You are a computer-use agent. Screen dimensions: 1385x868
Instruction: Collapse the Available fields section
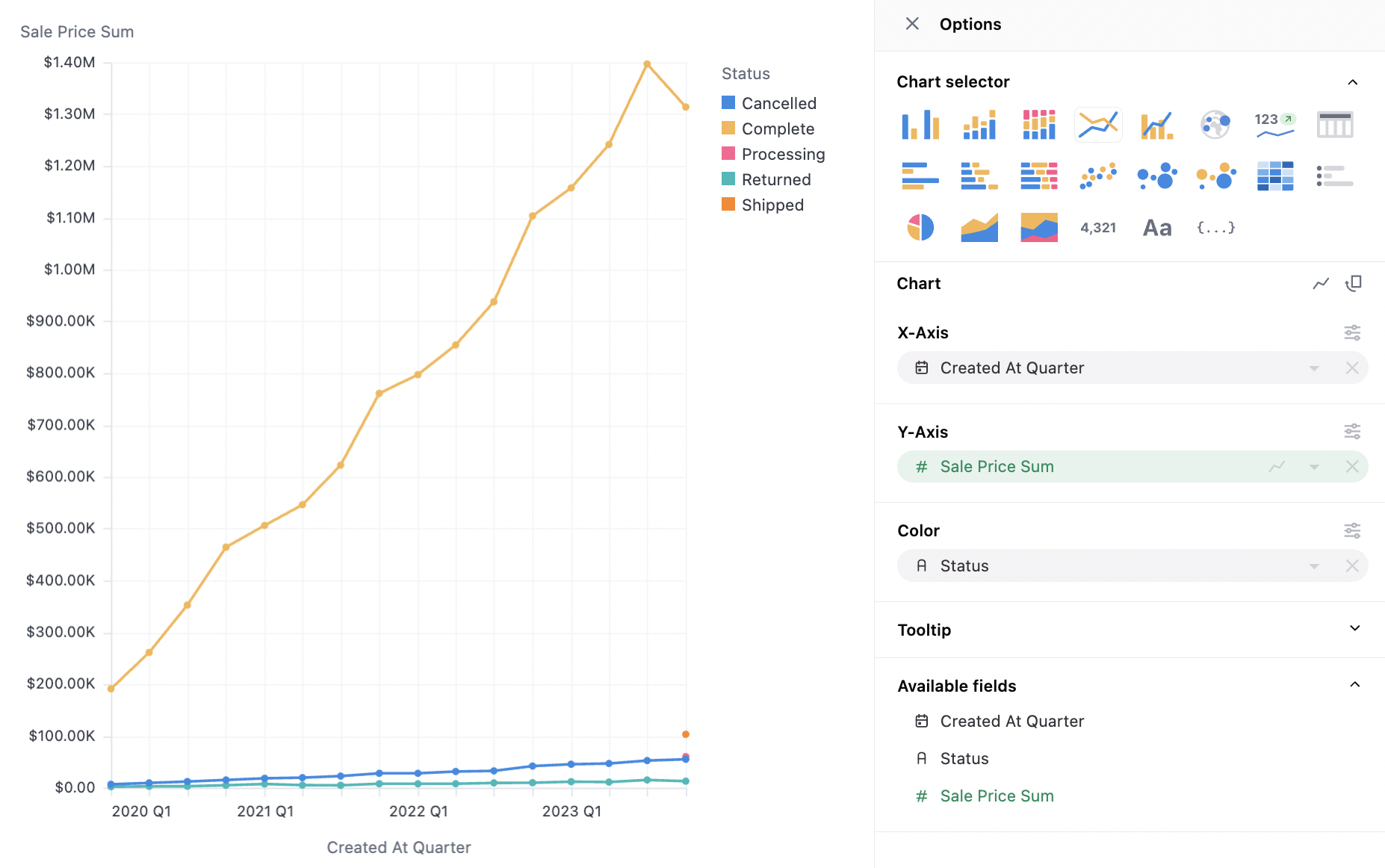[x=1354, y=685]
